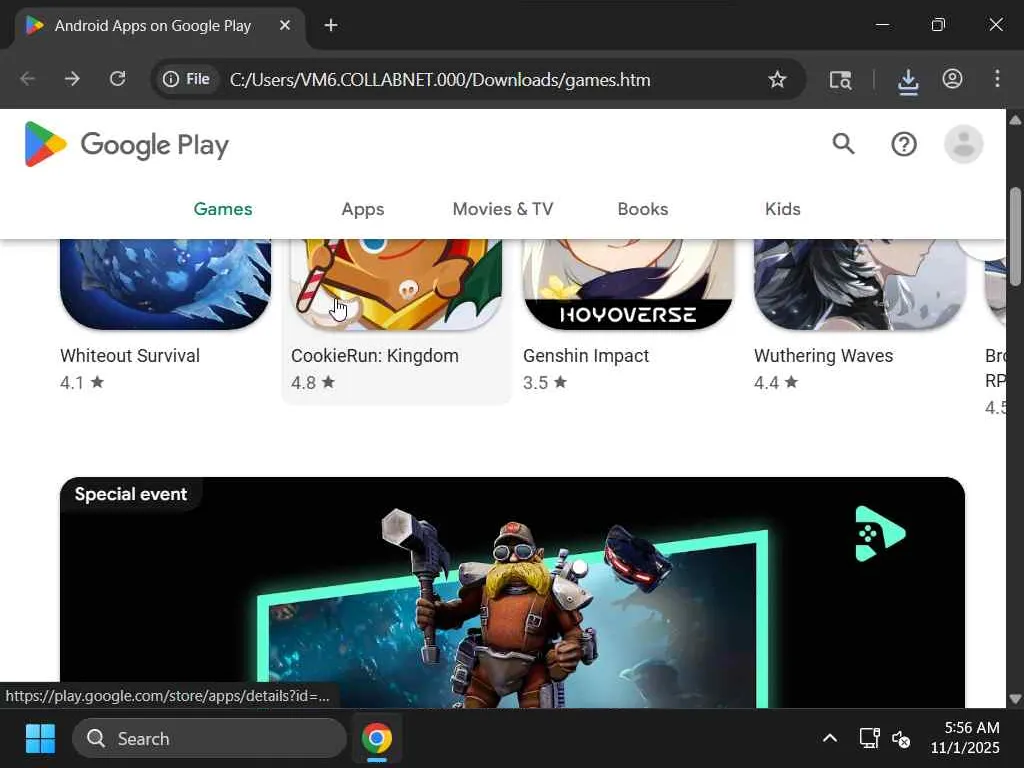
Task: Switch to the Movies & TV tab
Action: tap(503, 209)
